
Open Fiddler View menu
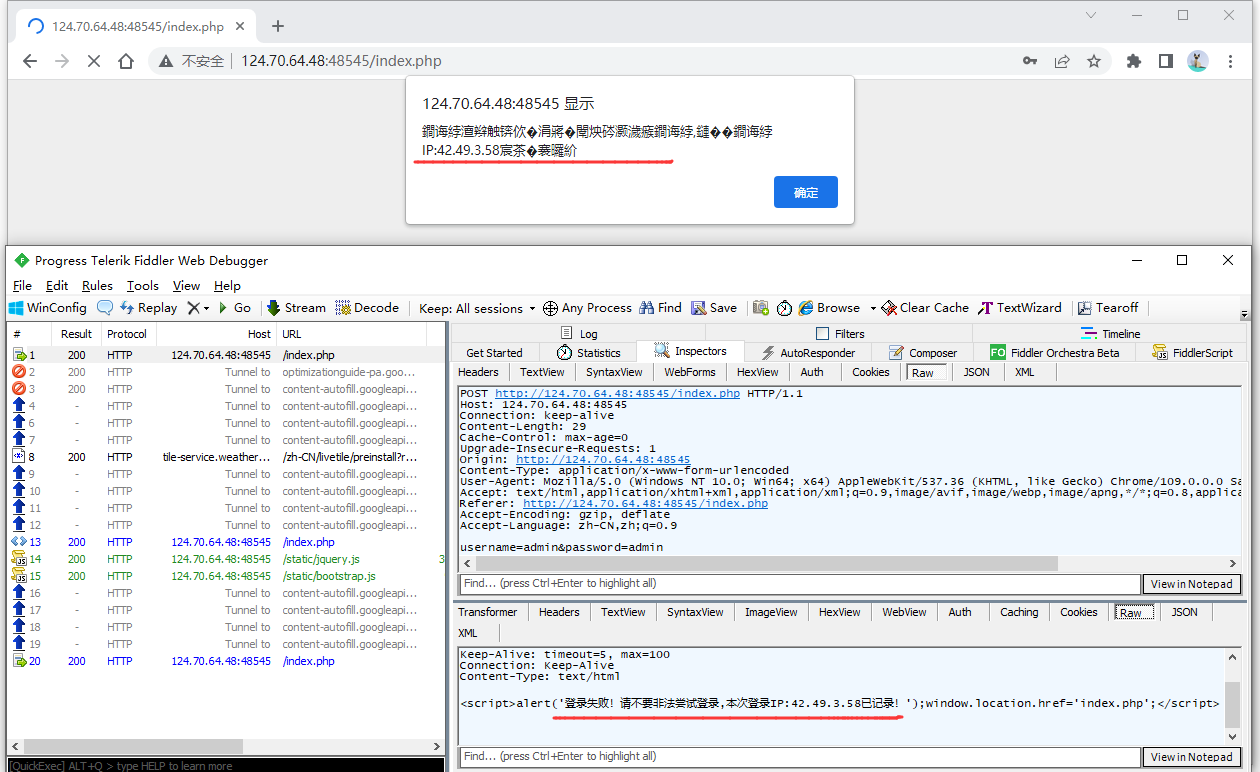[186, 286]
